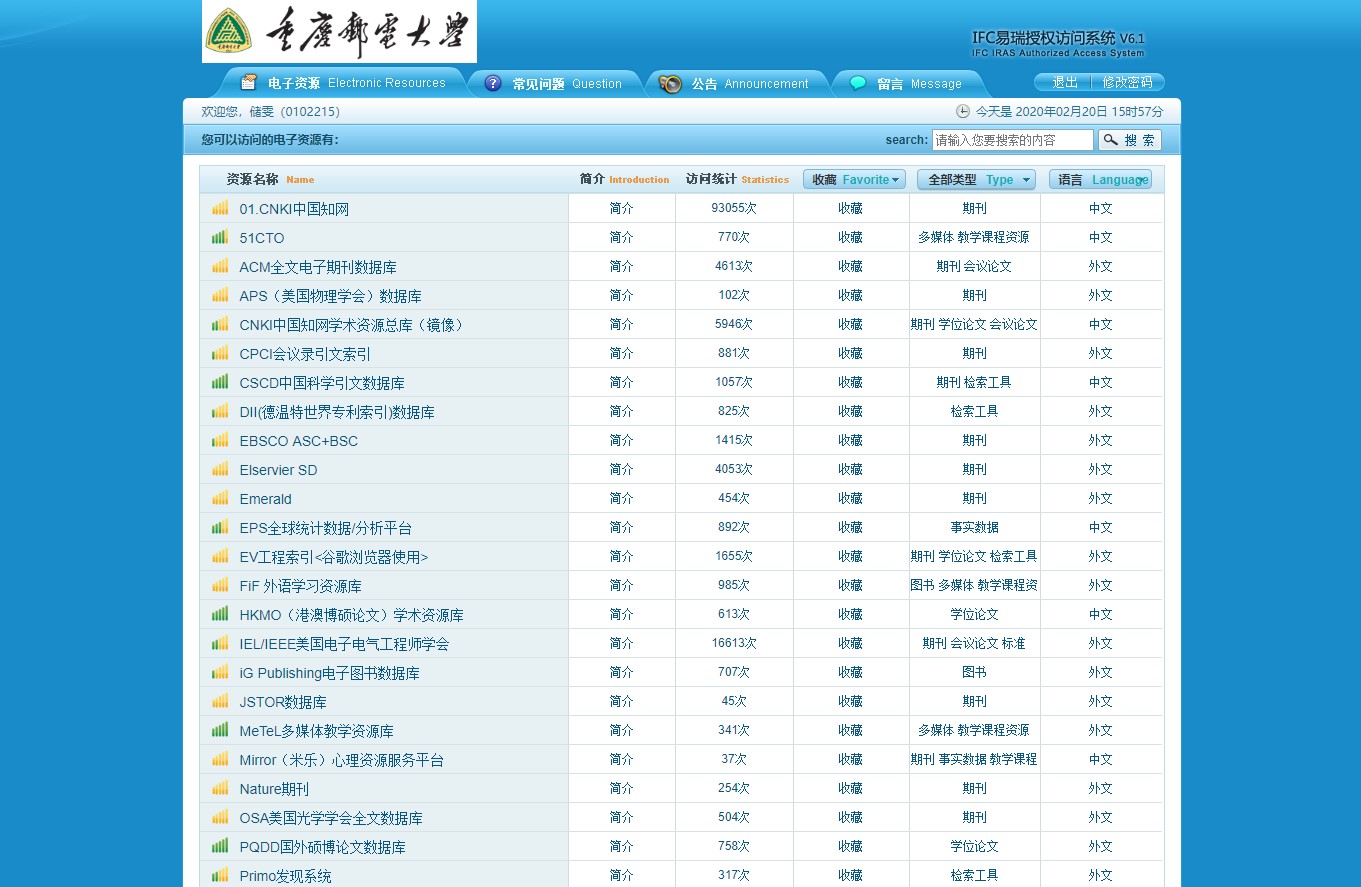Click the 修改密码 change password button
This screenshot has width=1361, height=887.
pyautogui.click(x=1127, y=82)
